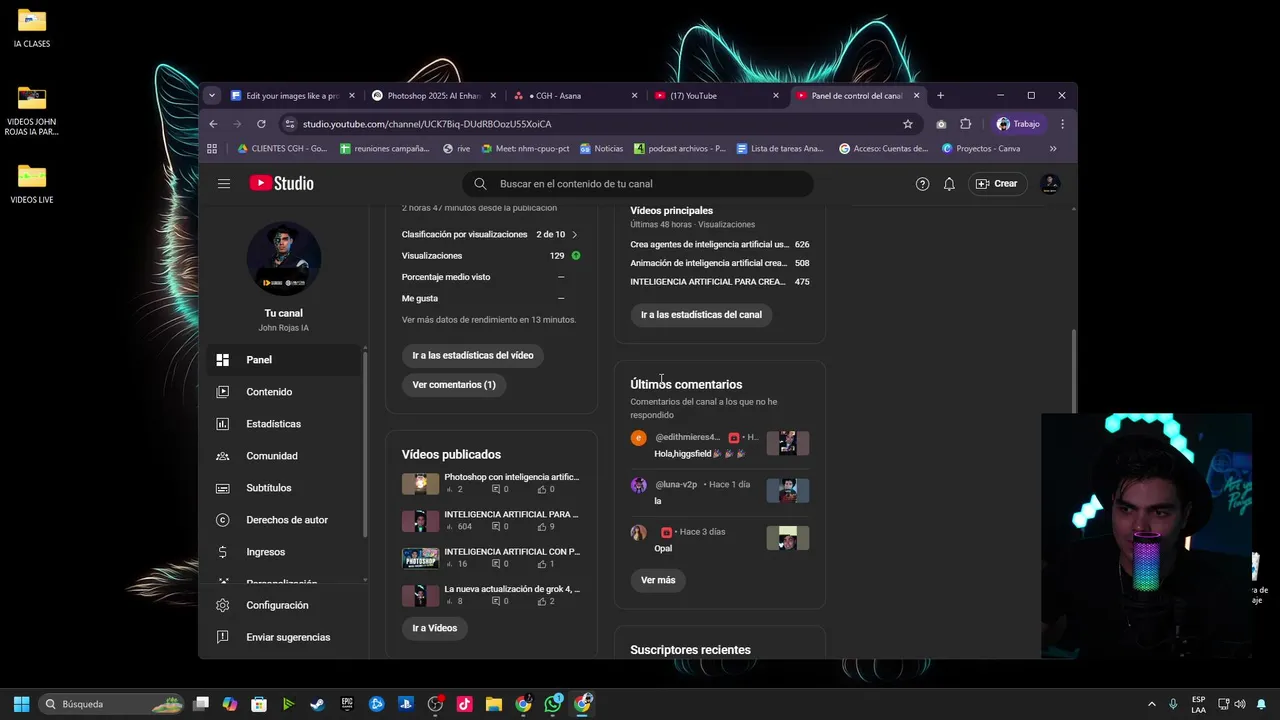Show hidden system tray icons

pos(1151,704)
